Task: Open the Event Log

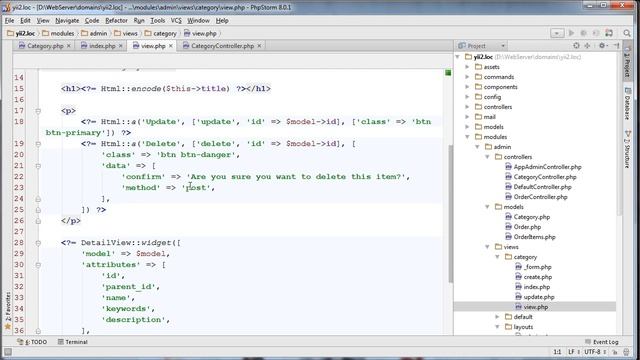Action: tap(602, 342)
